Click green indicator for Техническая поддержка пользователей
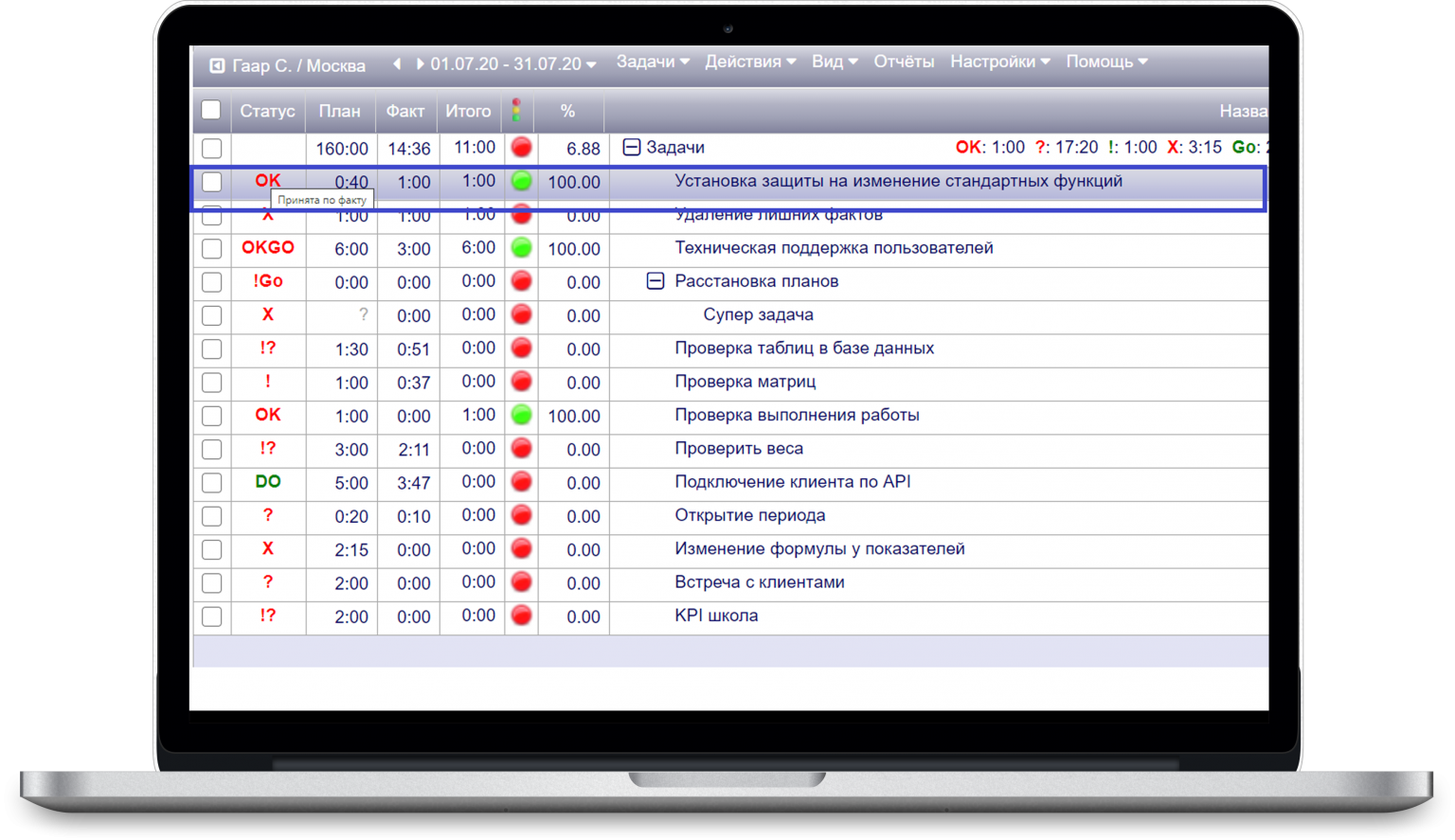 click(521, 248)
